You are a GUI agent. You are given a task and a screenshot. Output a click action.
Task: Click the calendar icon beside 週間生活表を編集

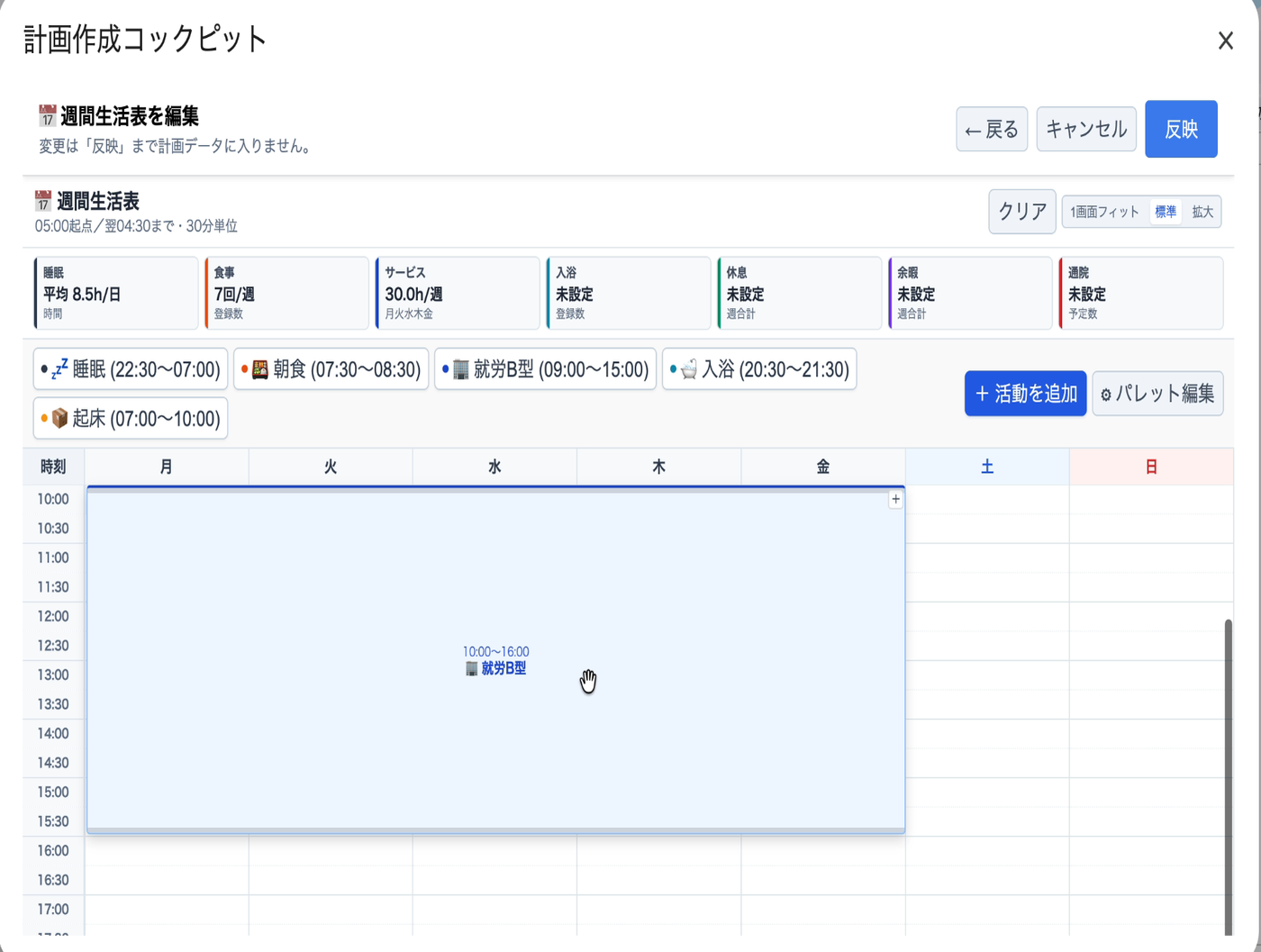tap(47, 115)
